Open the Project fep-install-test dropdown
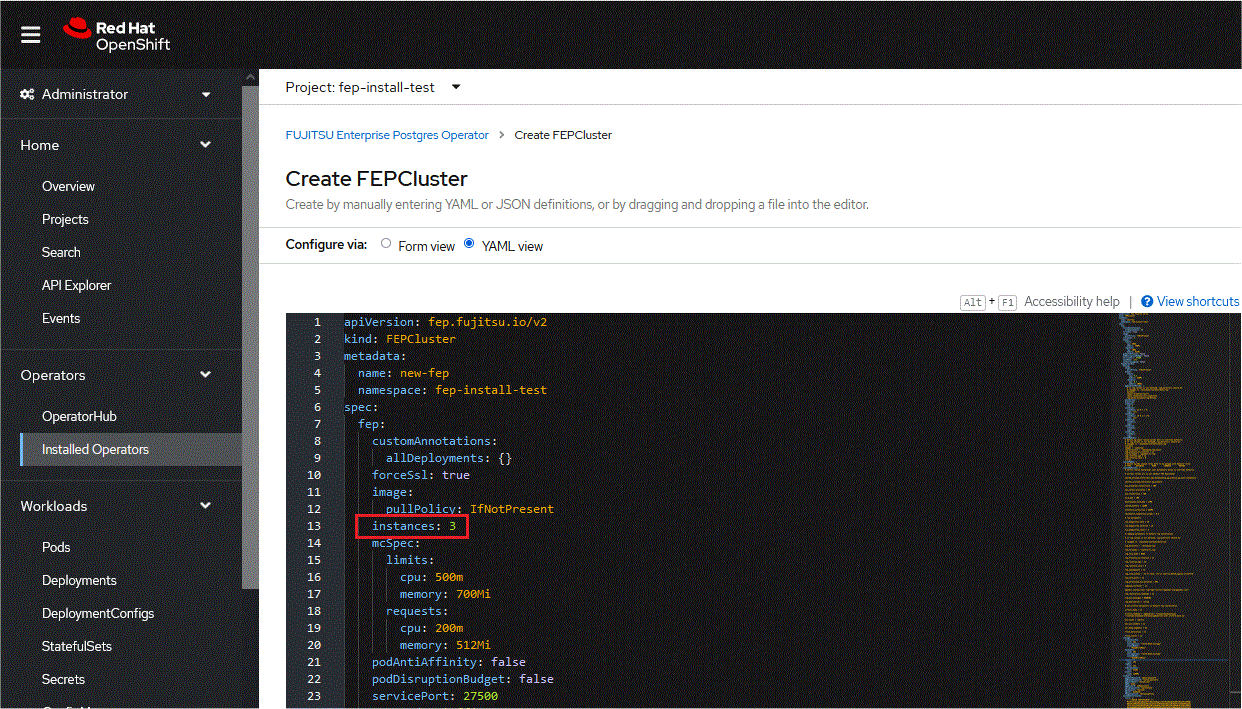The height and width of the screenshot is (709, 1242). 373,87
